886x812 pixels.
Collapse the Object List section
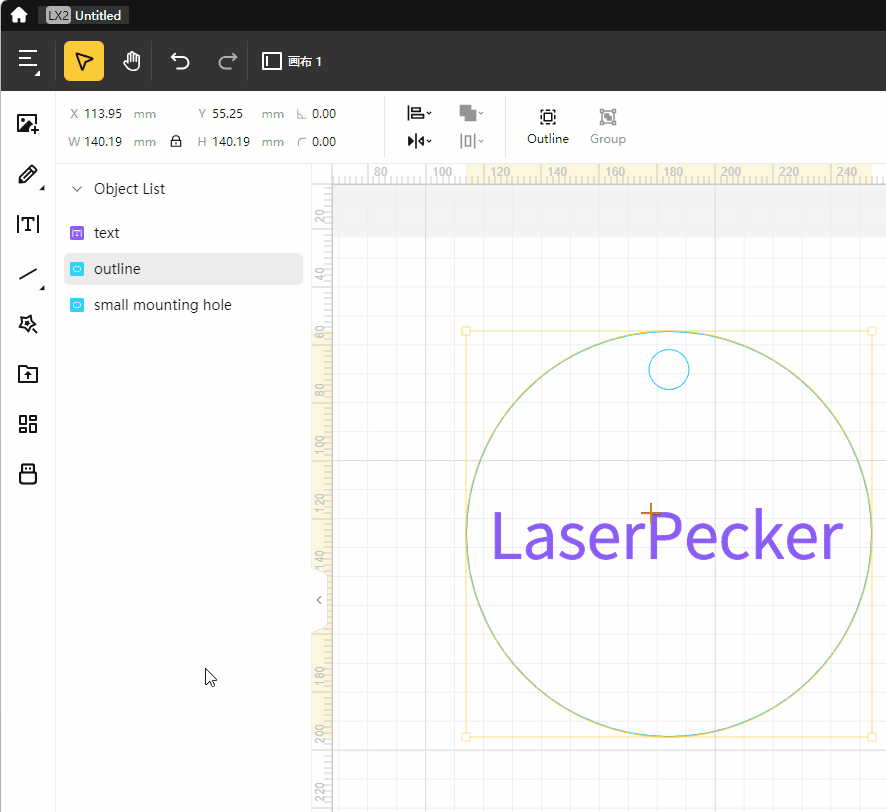pyautogui.click(x=77, y=189)
